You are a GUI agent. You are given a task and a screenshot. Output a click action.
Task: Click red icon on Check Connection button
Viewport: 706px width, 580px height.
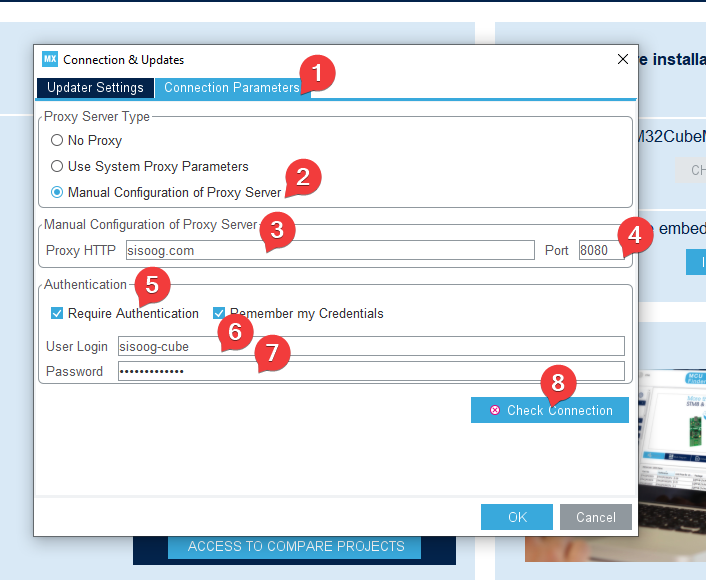pos(495,411)
